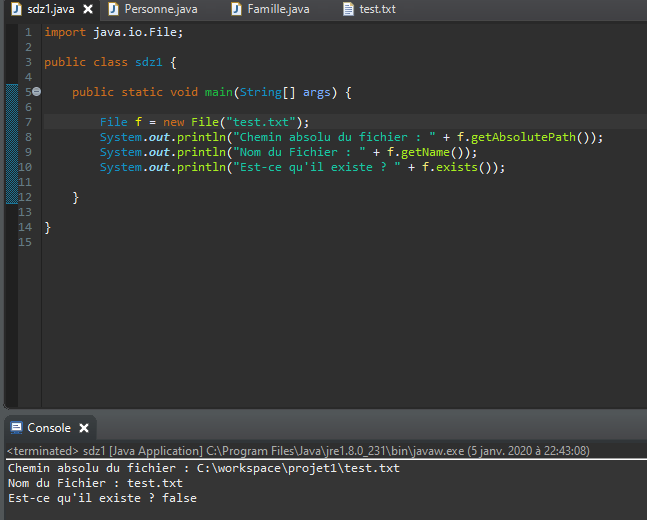647x520 pixels.
Task: Click the blue range indicator beside line 8
Action: 12,137
